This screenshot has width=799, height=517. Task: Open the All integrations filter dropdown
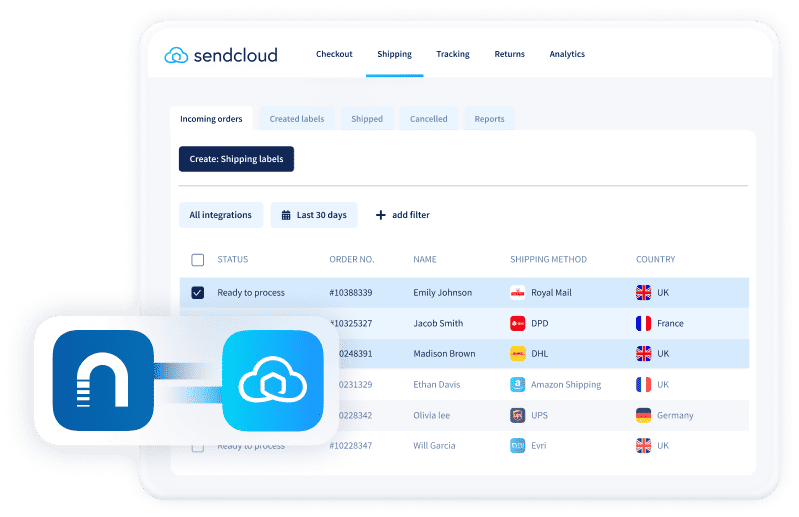pos(221,215)
